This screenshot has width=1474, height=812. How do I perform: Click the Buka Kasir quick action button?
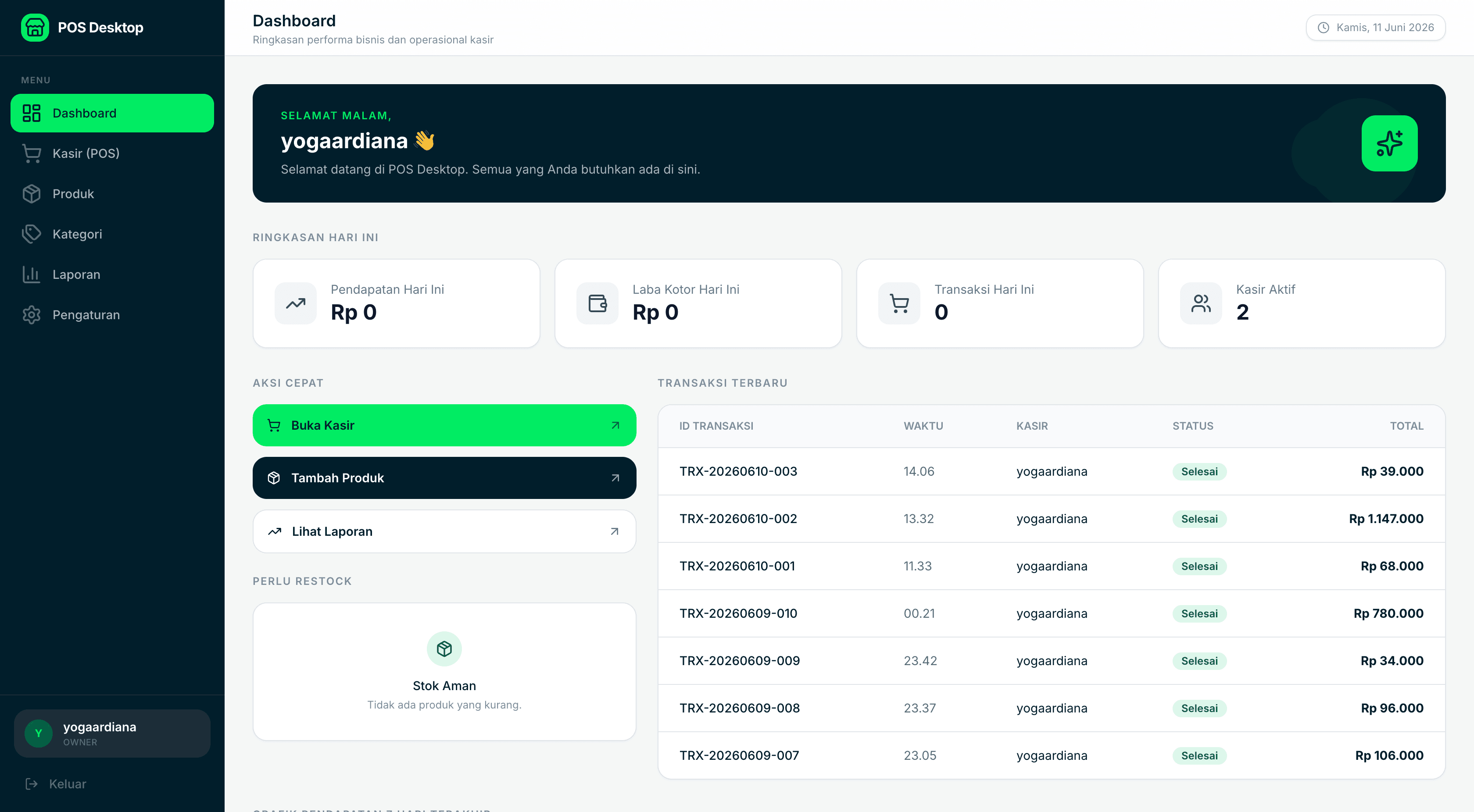444,425
